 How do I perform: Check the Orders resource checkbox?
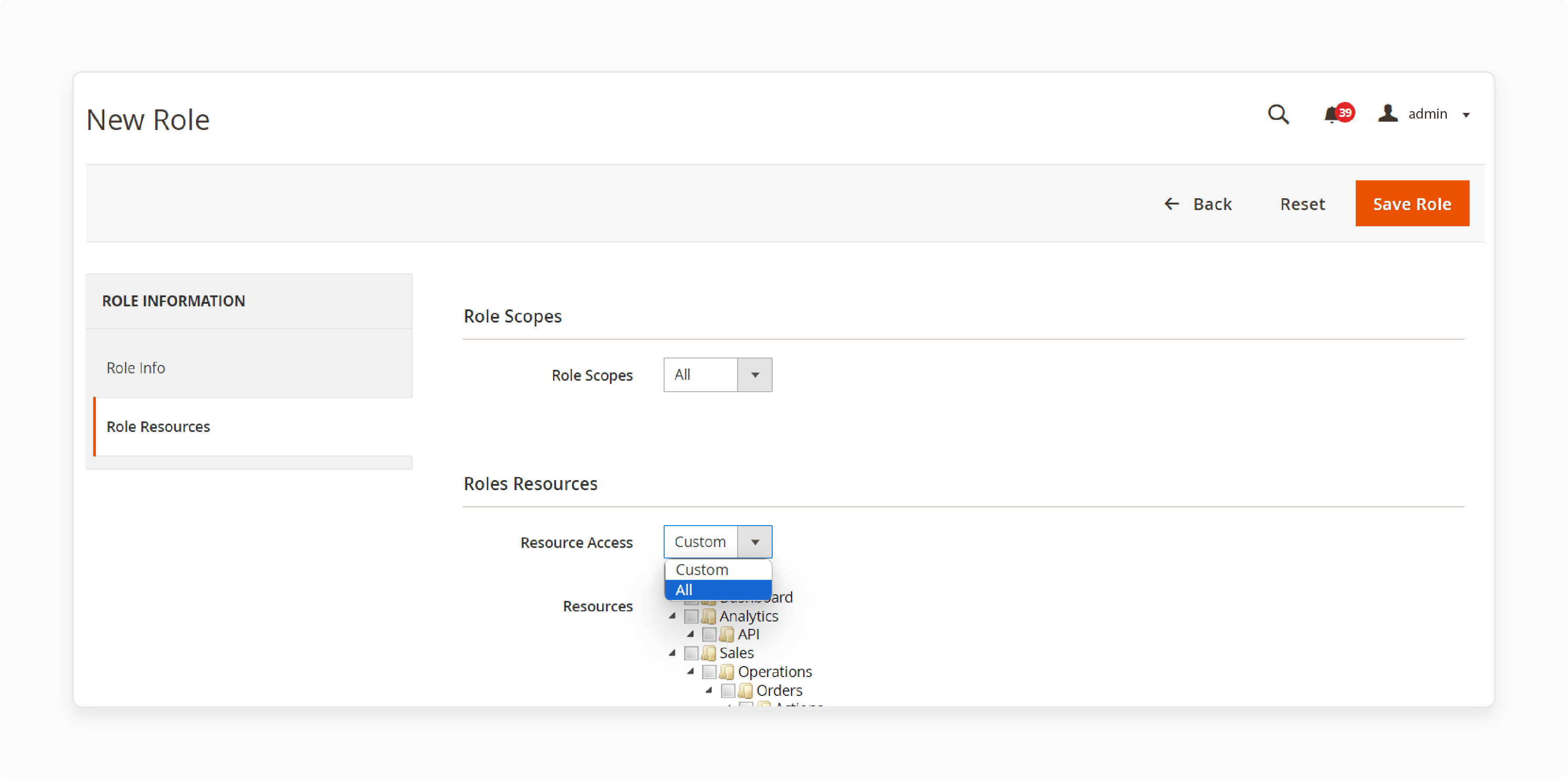point(728,691)
